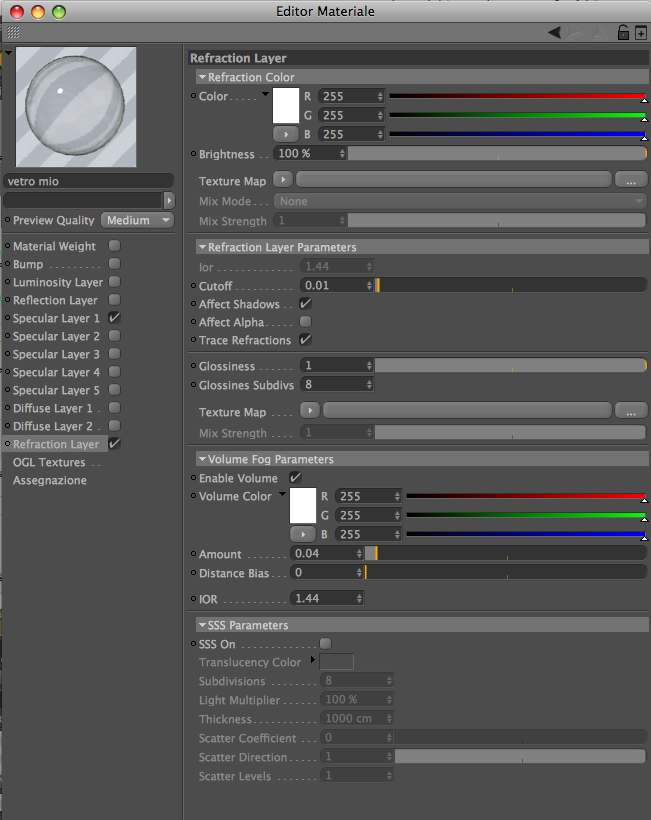Click the white Refraction Color swatch
Screen dimensions: 651x820
[x=285, y=106]
